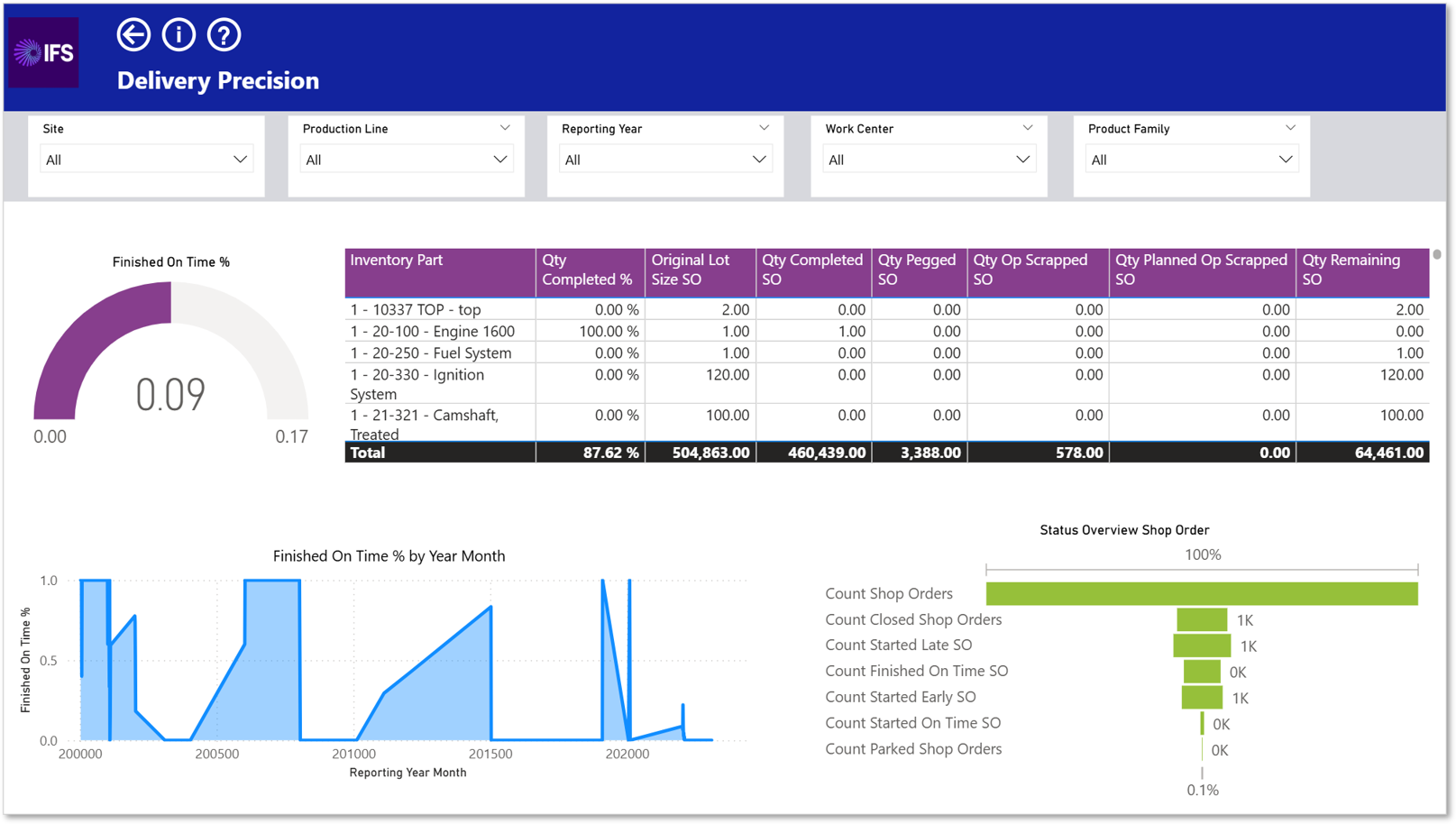Image resolution: width=1456 pixels, height=824 pixels.
Task: Collapse the Production Line slicer header chevron
Action: [x=505, y=128]
